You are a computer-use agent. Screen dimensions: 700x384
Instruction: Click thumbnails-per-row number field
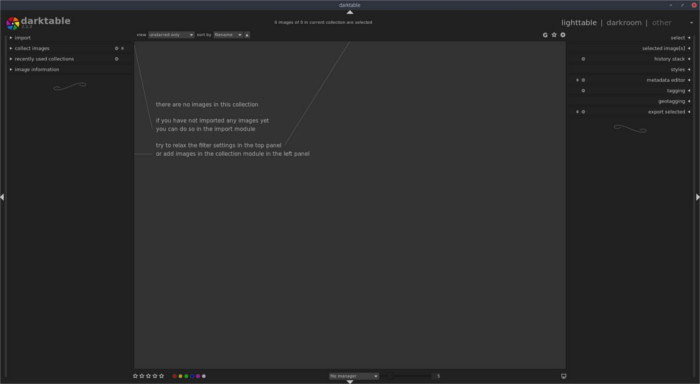(x=438, y=376)
